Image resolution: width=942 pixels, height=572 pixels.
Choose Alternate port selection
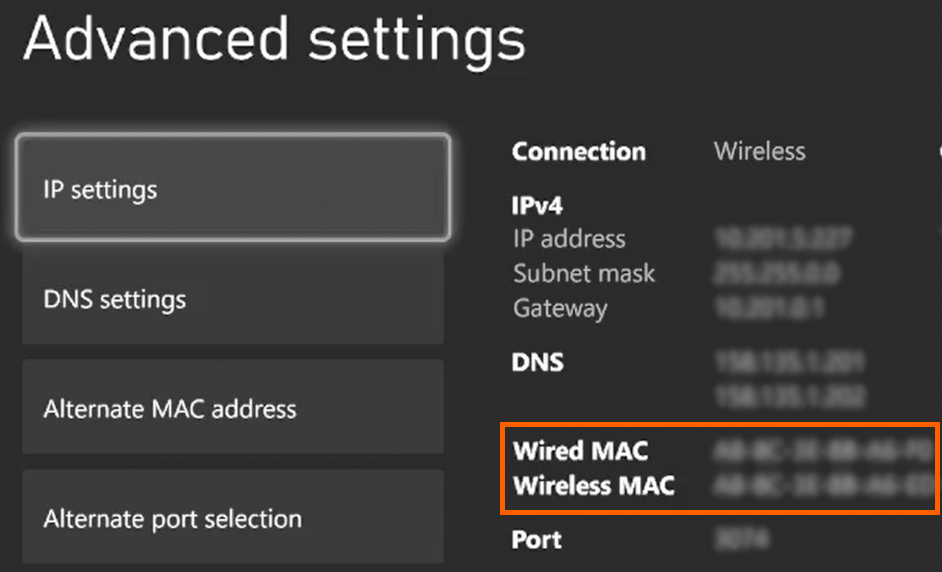[x=232, y=519]
